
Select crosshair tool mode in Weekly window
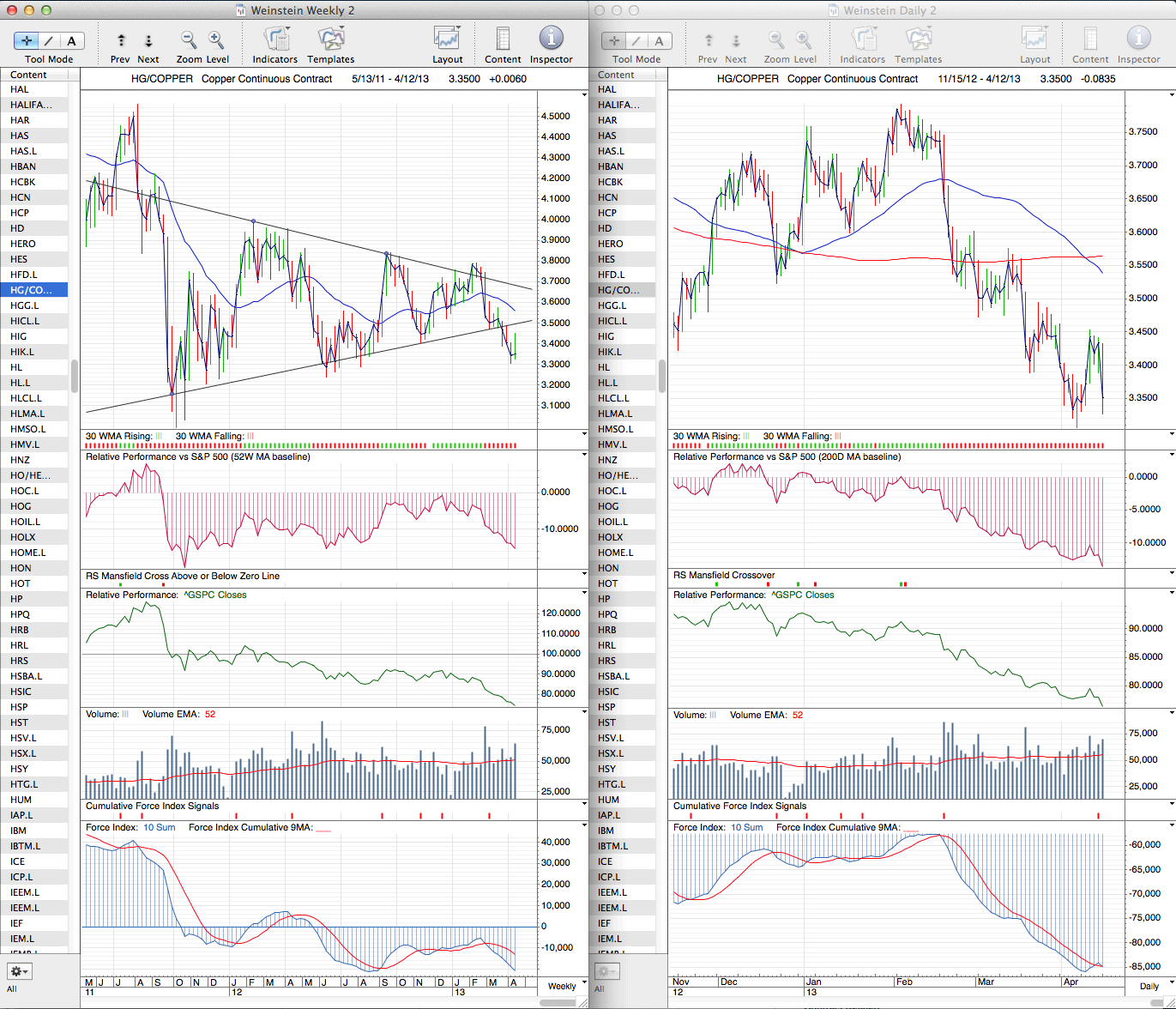(27, 41)
